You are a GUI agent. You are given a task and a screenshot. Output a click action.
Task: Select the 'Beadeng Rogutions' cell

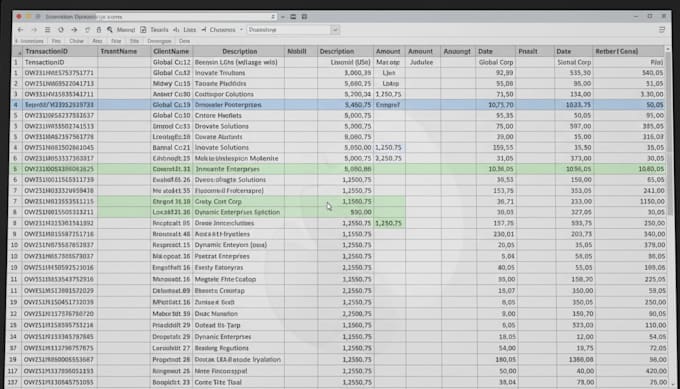pyautogui.click(x=239, y=348)
